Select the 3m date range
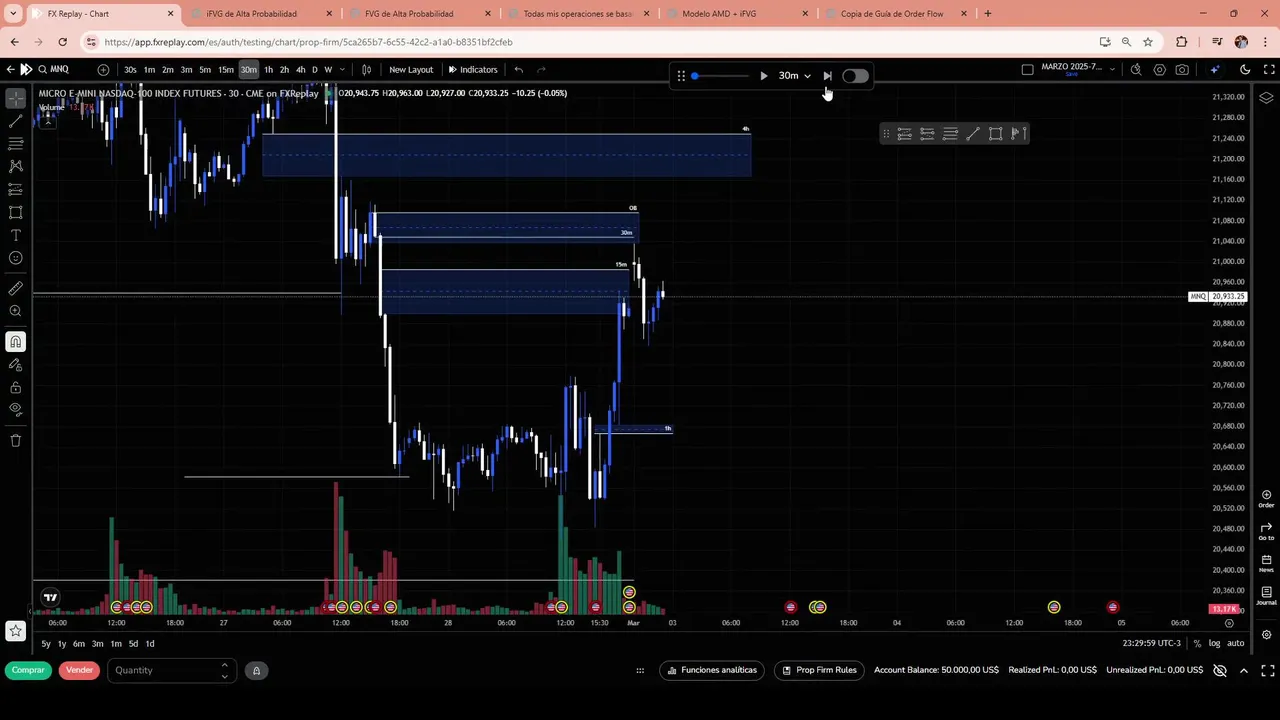Image resolution: width=1280 pixels, height=720 pixels. (97, 644)
